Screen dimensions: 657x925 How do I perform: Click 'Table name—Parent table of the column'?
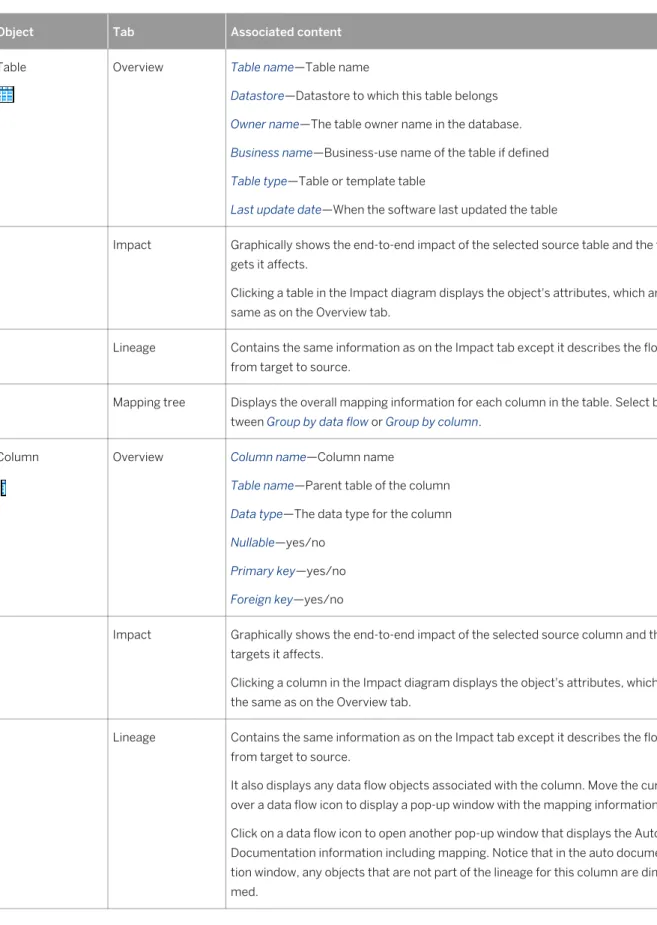(x=340, y=486)
